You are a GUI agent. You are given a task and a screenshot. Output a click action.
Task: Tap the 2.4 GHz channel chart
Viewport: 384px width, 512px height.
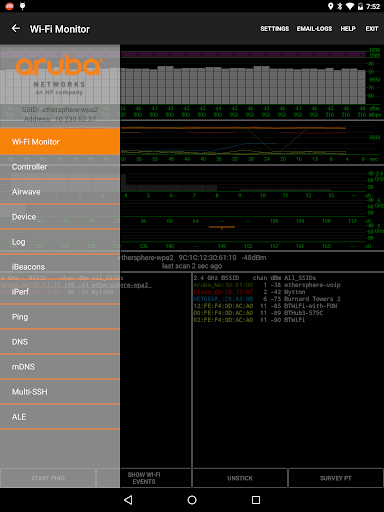click(243, 182)
